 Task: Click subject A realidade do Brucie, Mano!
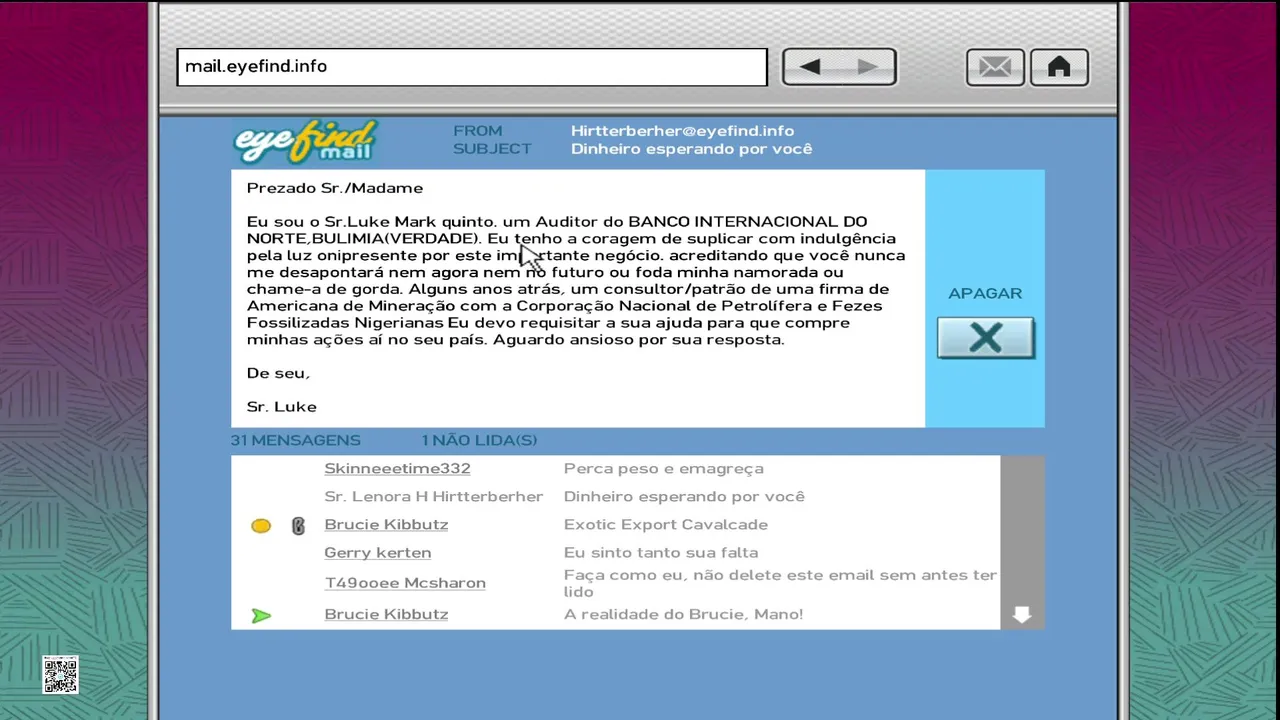pos(683,614)
